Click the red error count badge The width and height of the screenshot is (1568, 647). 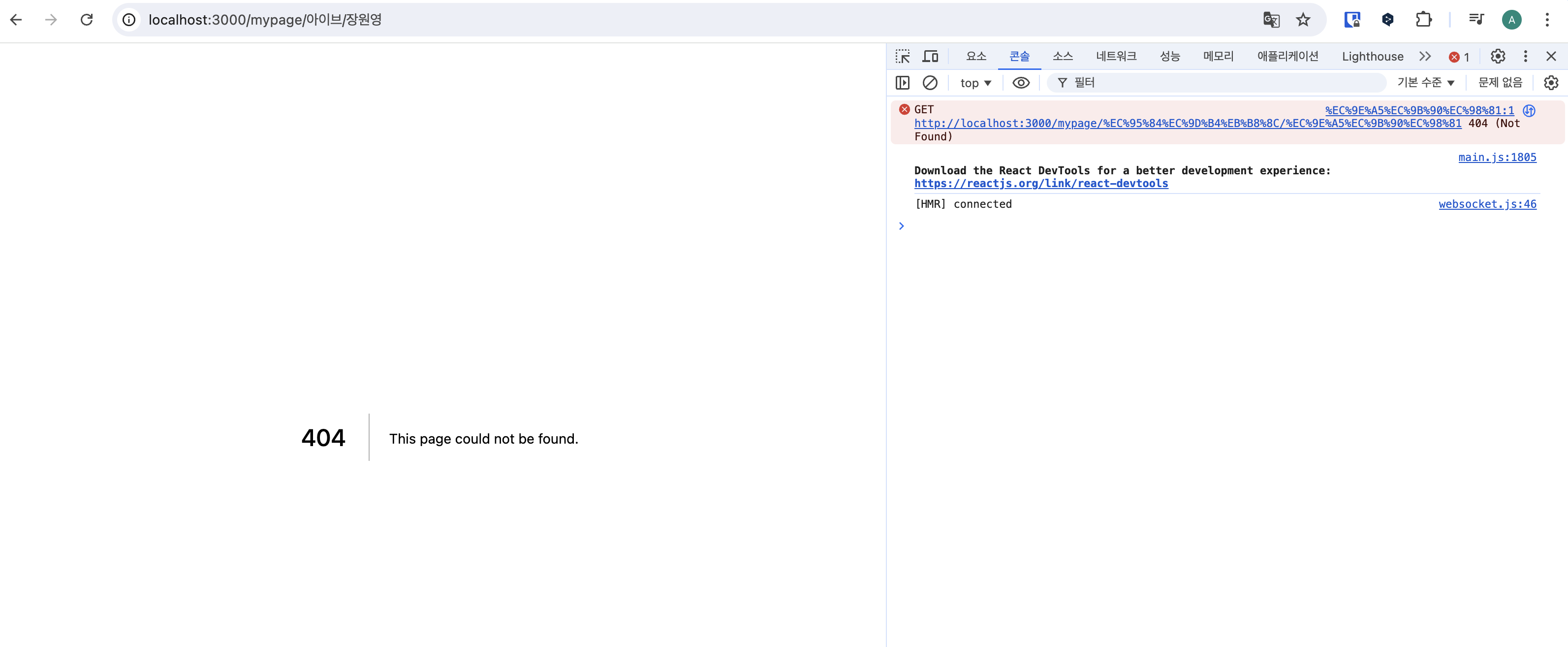pyautogui.click(x=1458, y=57)
